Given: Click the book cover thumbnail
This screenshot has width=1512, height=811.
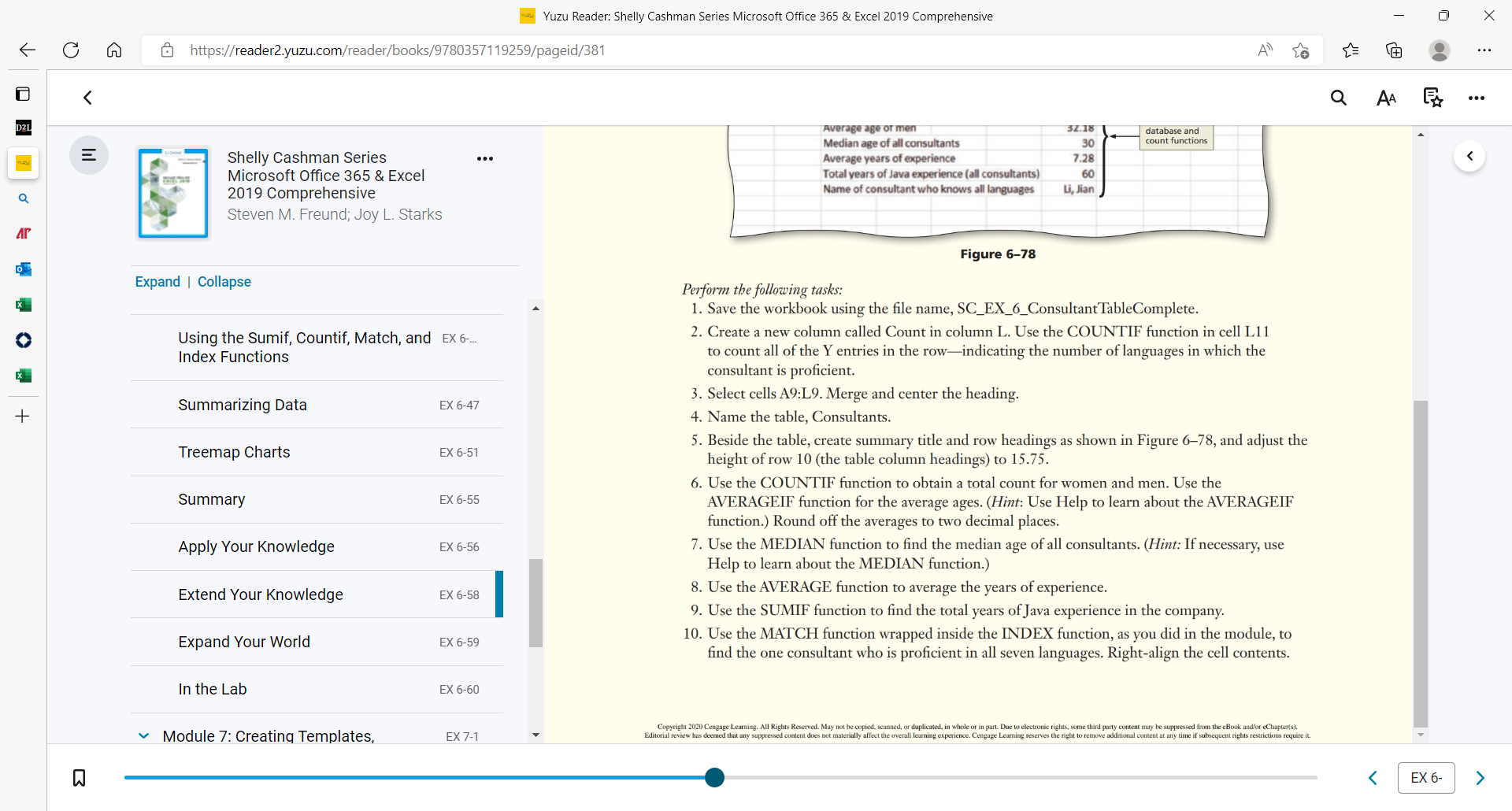Looking at the screenshot, I should click(x=173, y=193).
